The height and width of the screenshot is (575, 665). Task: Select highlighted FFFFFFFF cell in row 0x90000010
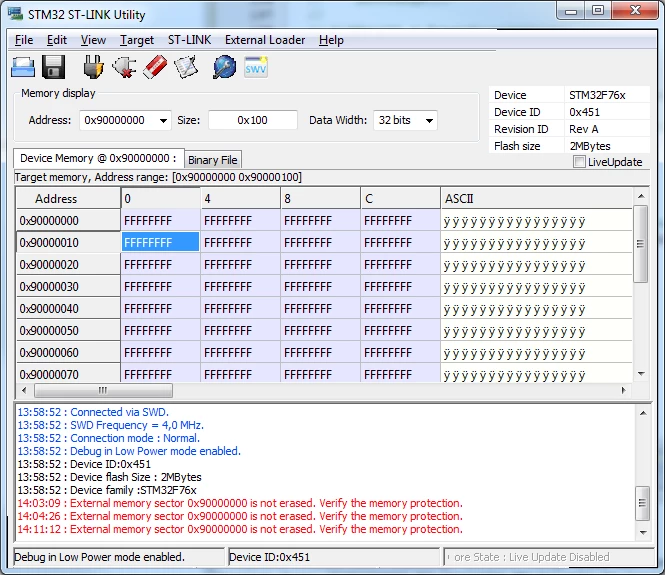click(160, 242)
